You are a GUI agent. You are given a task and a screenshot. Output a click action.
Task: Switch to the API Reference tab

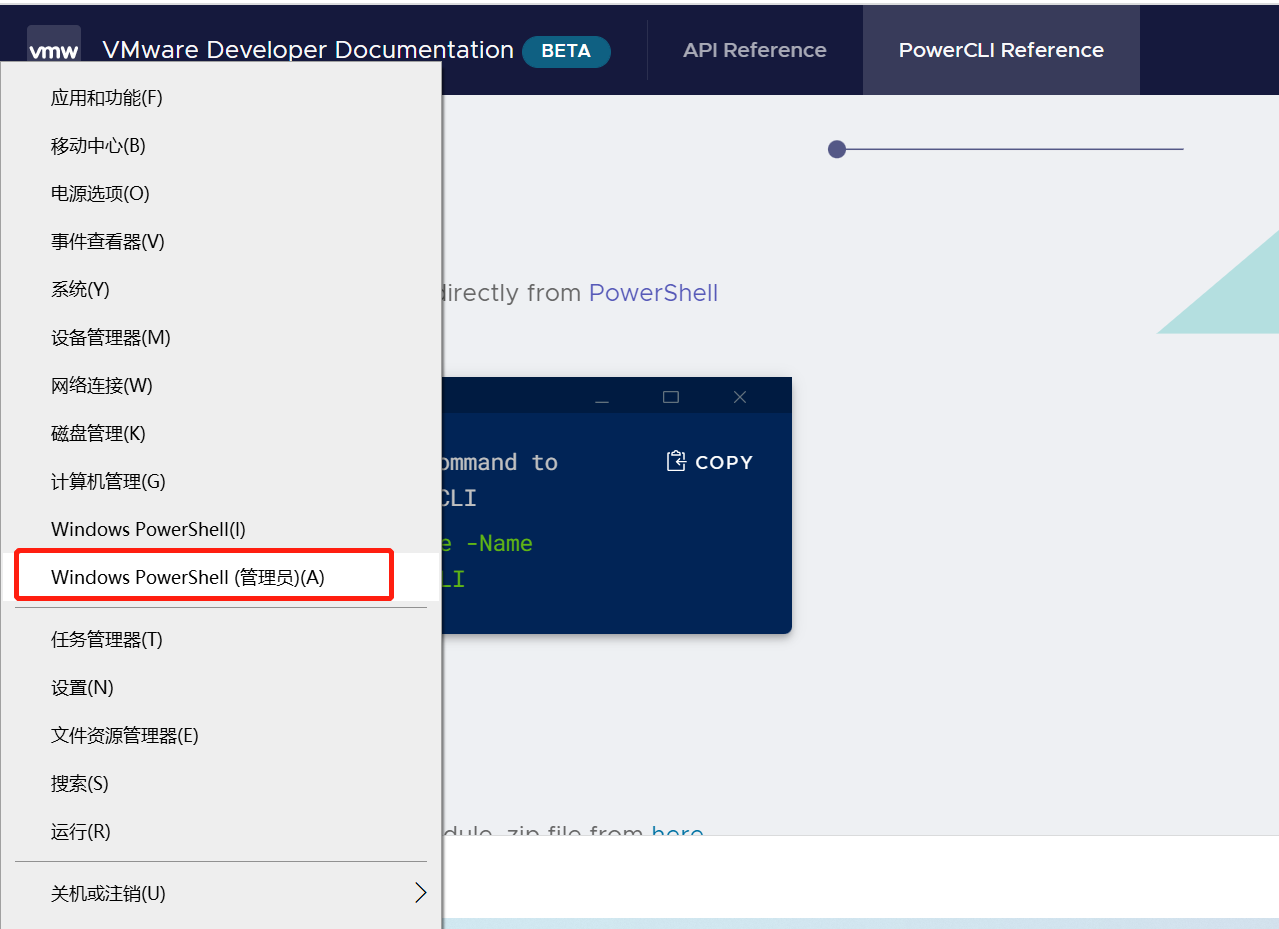coord(755,50)
